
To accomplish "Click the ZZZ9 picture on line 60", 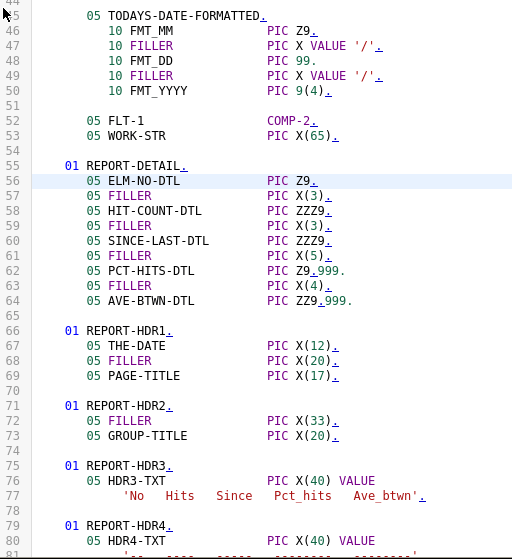I will (310, 241).
